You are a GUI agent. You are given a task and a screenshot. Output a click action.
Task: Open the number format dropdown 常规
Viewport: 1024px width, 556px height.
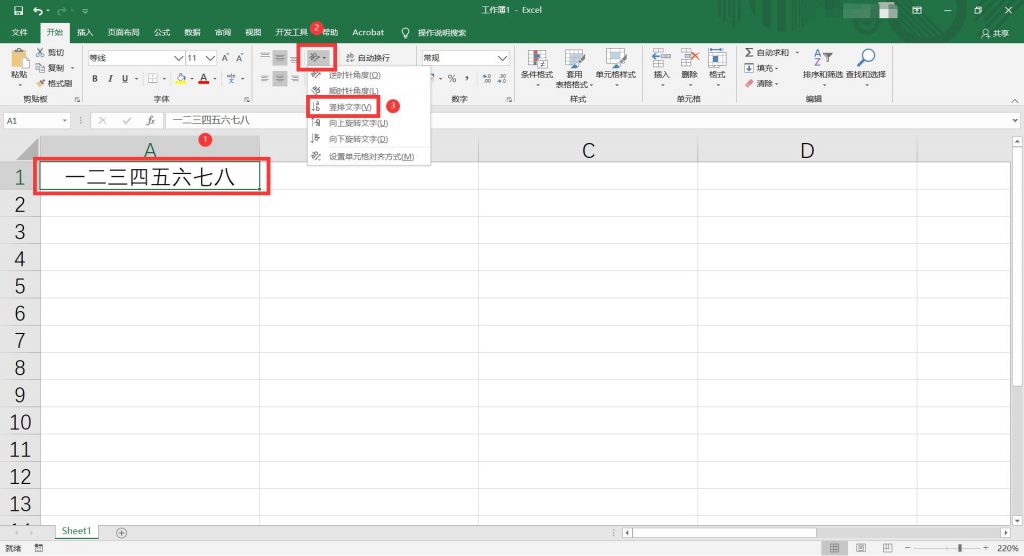(502, 58)
